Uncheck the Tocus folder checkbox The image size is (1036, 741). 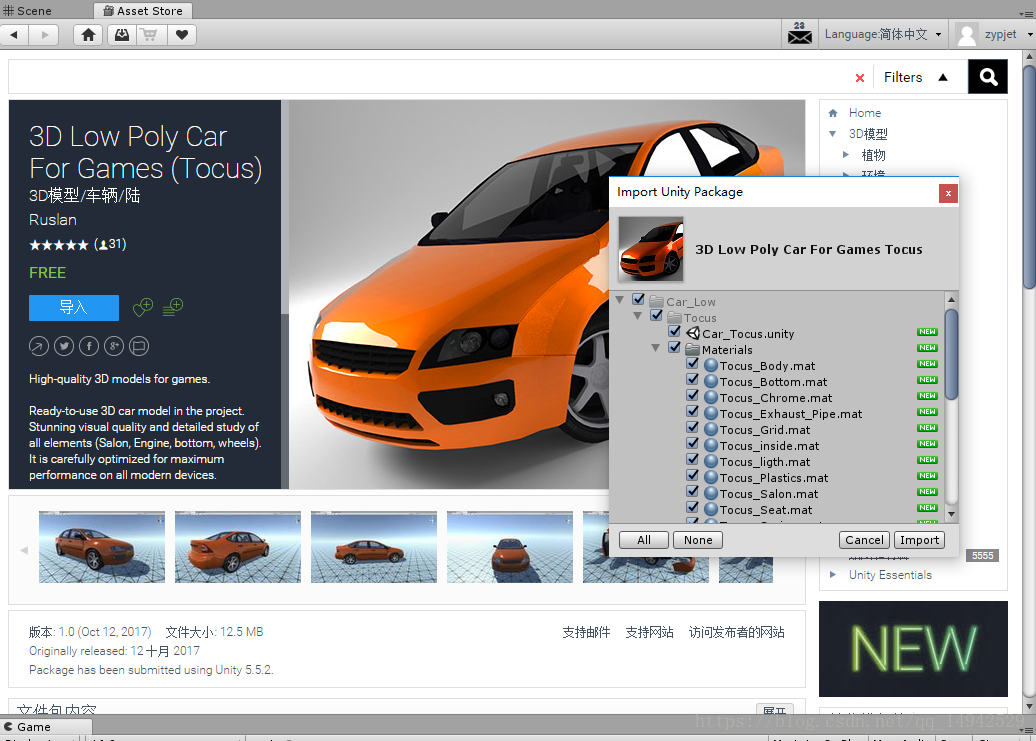(x=656, y=315)
